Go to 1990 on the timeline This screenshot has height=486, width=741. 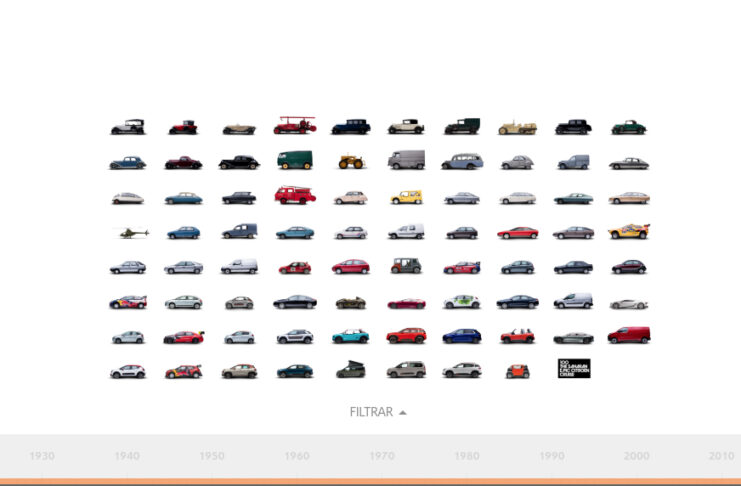coord(552,456)
